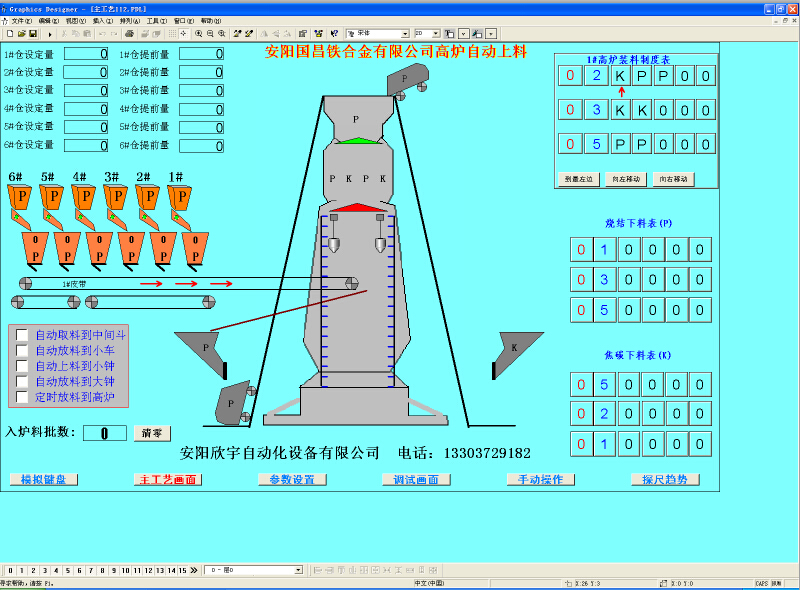Save the picture with the floppy disk icon
Viewport: 800px width, 590px height.
[x=33, y=34]
